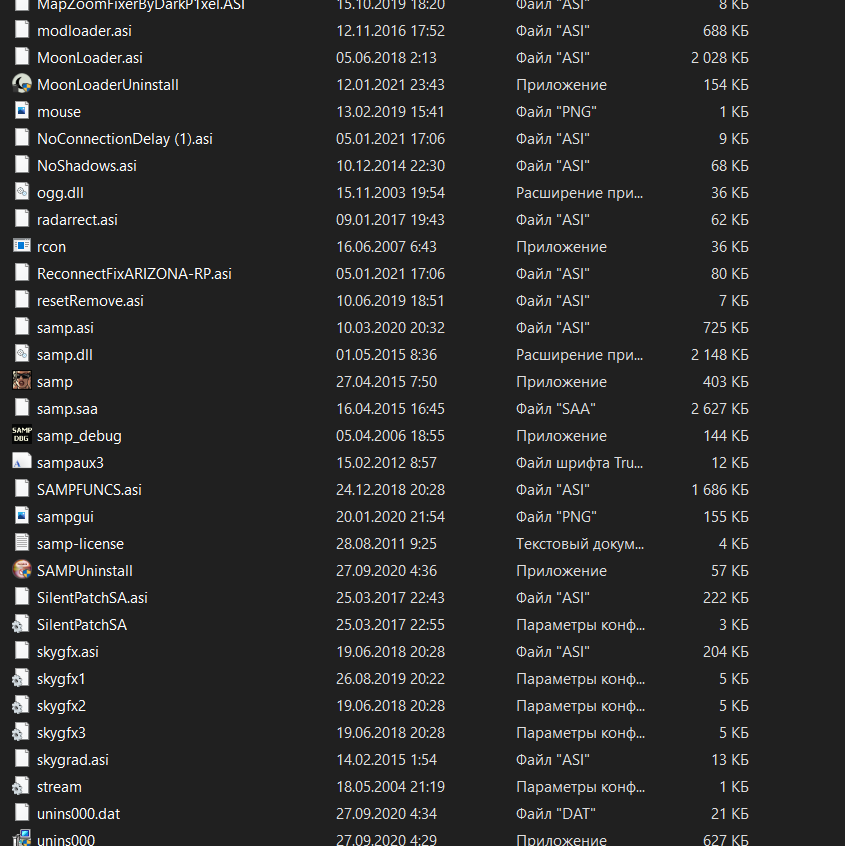
Task: Select the file name samp.saa
Action: click(67, 409)
